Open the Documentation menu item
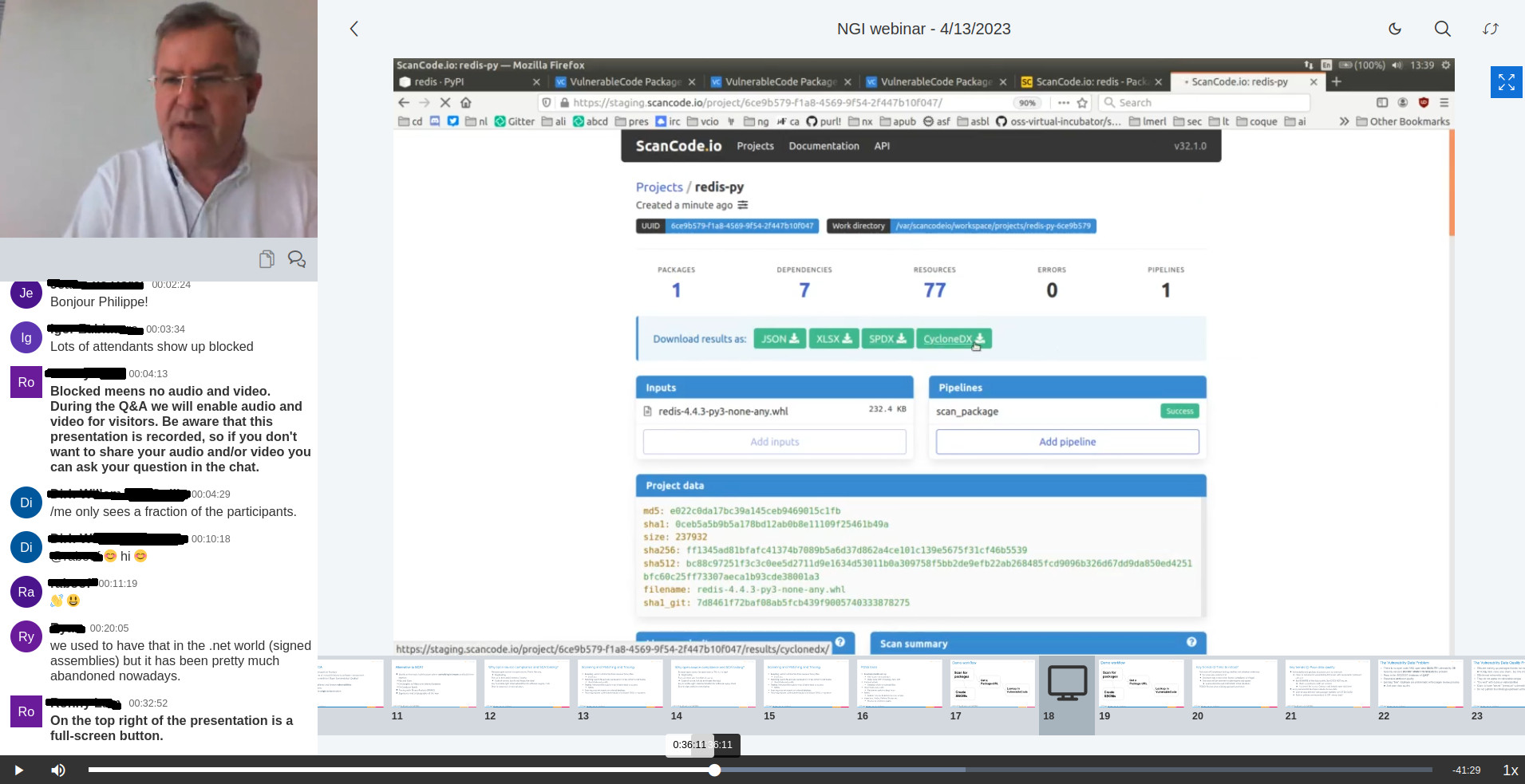This screenshot has height=784, width=1525. point(824,146)
